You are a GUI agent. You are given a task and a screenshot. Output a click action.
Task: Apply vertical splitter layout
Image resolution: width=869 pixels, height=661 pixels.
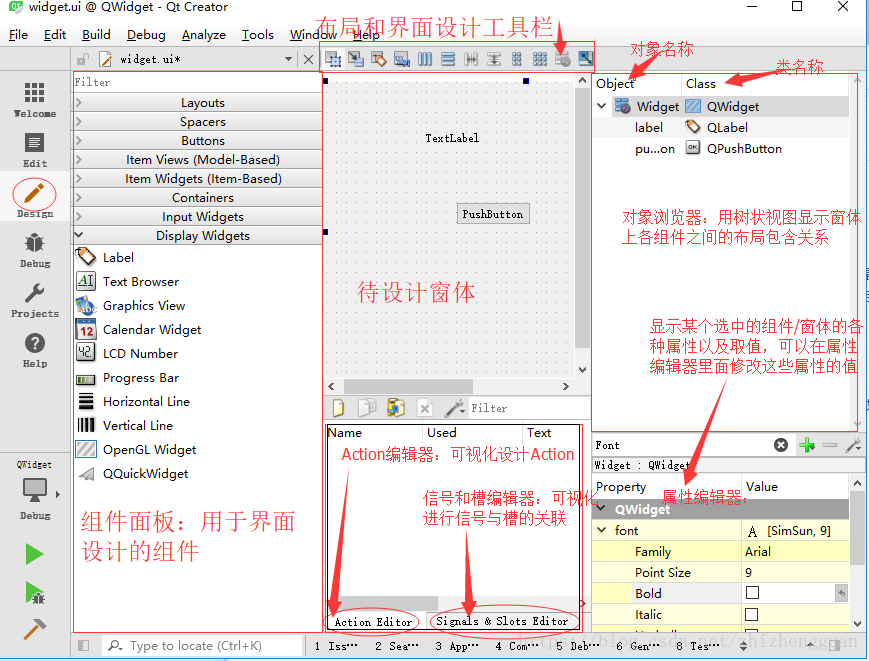[x=494, y=59]
